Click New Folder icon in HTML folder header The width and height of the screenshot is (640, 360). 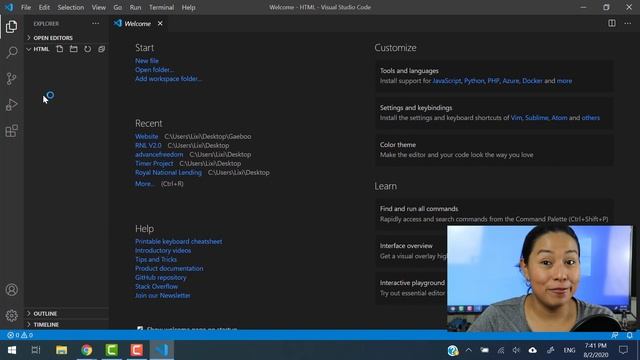(73, 49)
